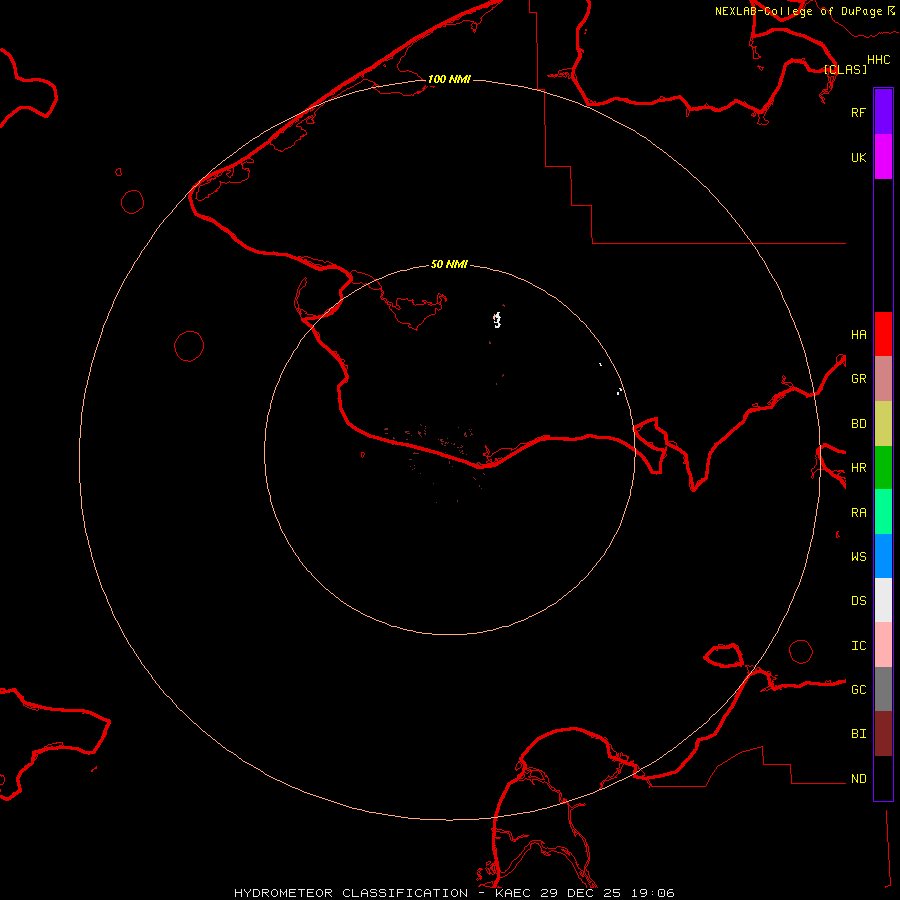Click the HA red legend swatch
900x900 pixels.
[883, 334]
